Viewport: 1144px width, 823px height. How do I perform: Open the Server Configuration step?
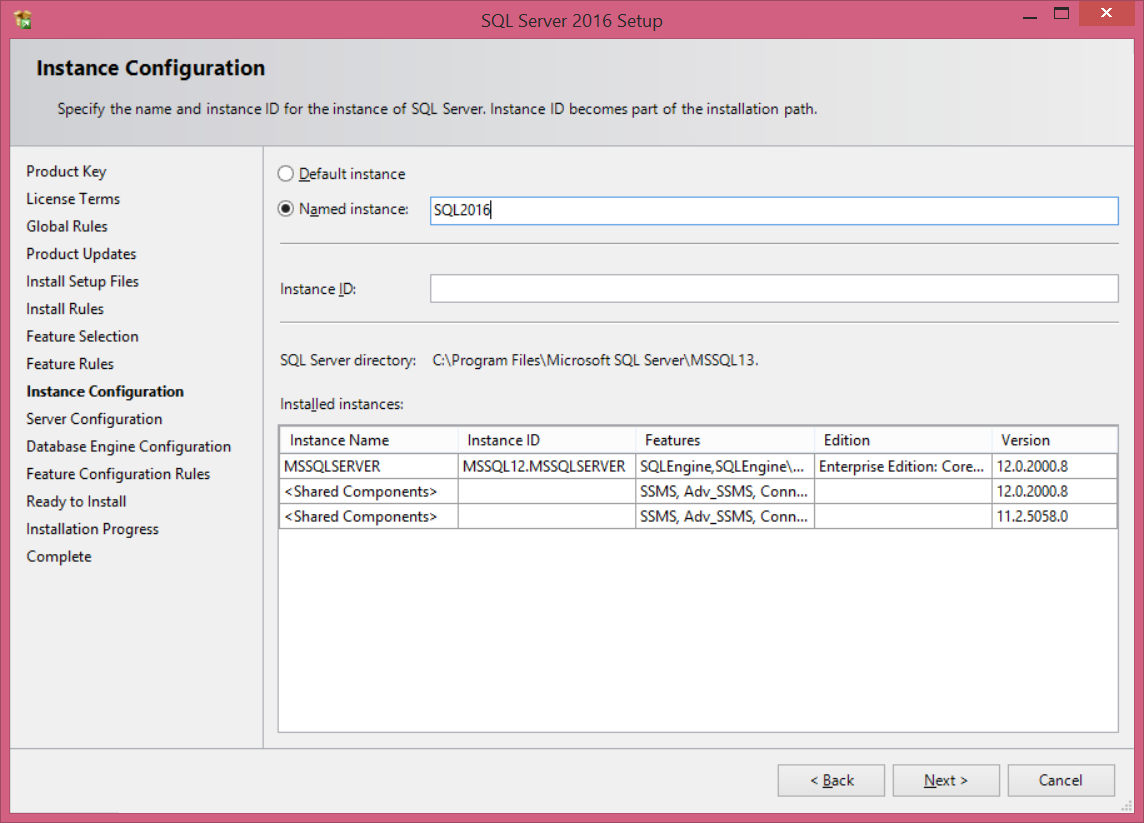pyautogui.click(x=94, y=419)
